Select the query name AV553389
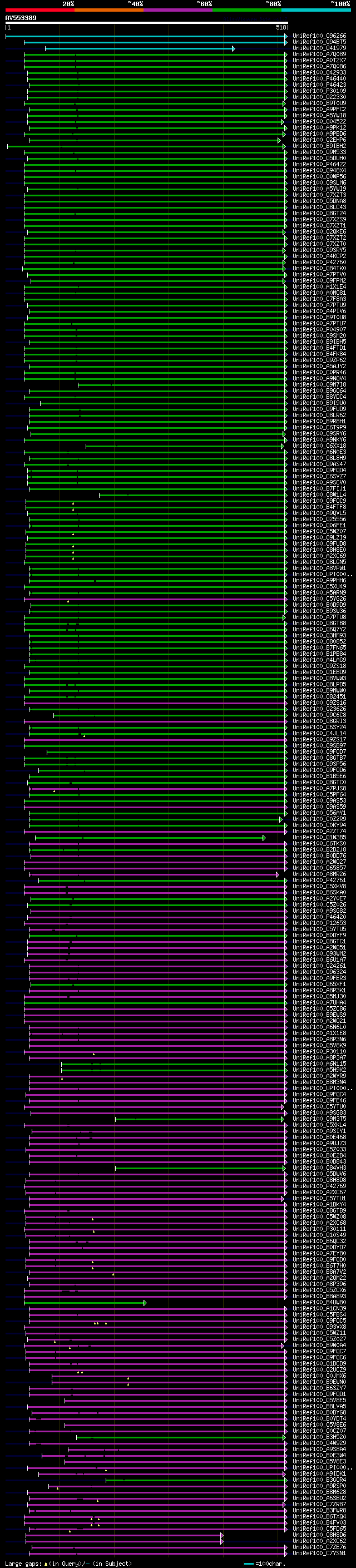Image resolution: width=356 pixels, height=1568 pixels. click(x=21, y=18)
